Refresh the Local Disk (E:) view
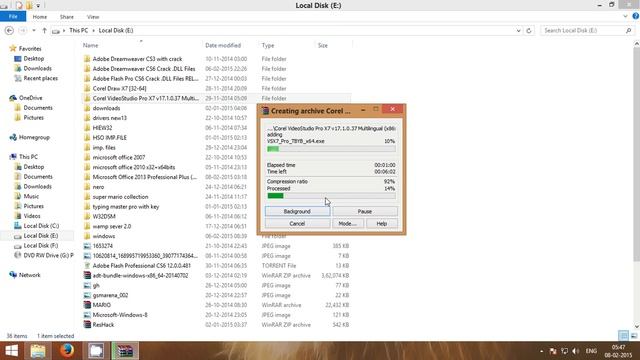Screen dimensions: 640x360 [x=529, y=31]
